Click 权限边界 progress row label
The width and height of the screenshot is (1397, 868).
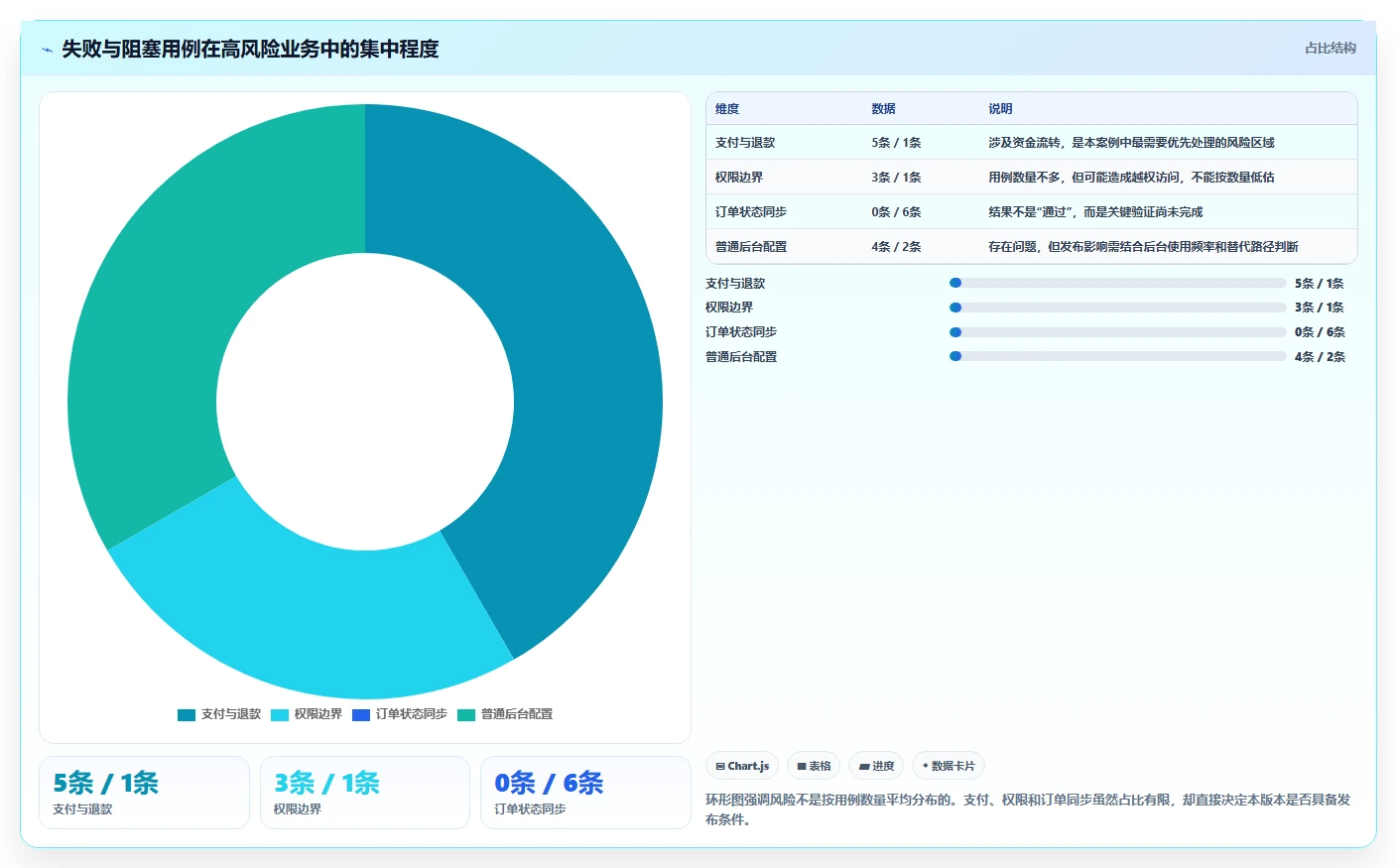pos(729,308)
